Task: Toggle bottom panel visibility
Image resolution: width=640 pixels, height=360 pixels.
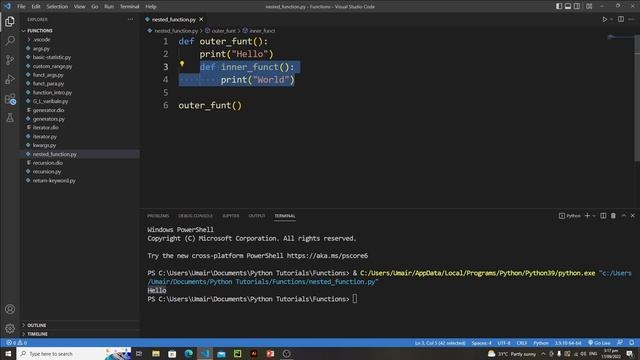Action: click(568, 6)
